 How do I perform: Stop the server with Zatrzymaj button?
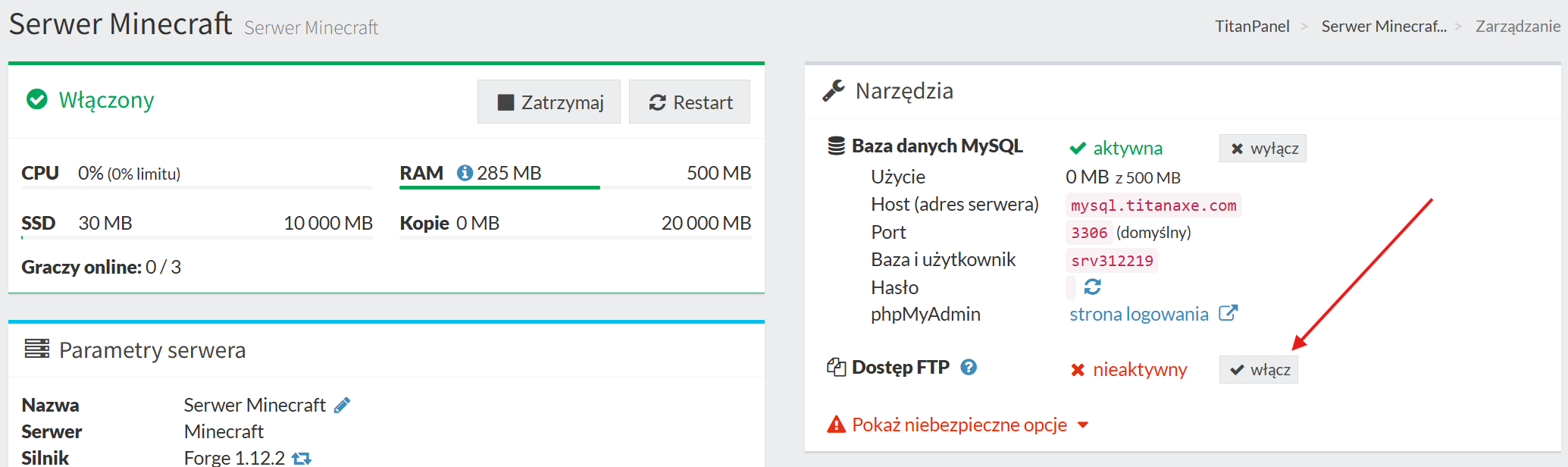(549, 102)
